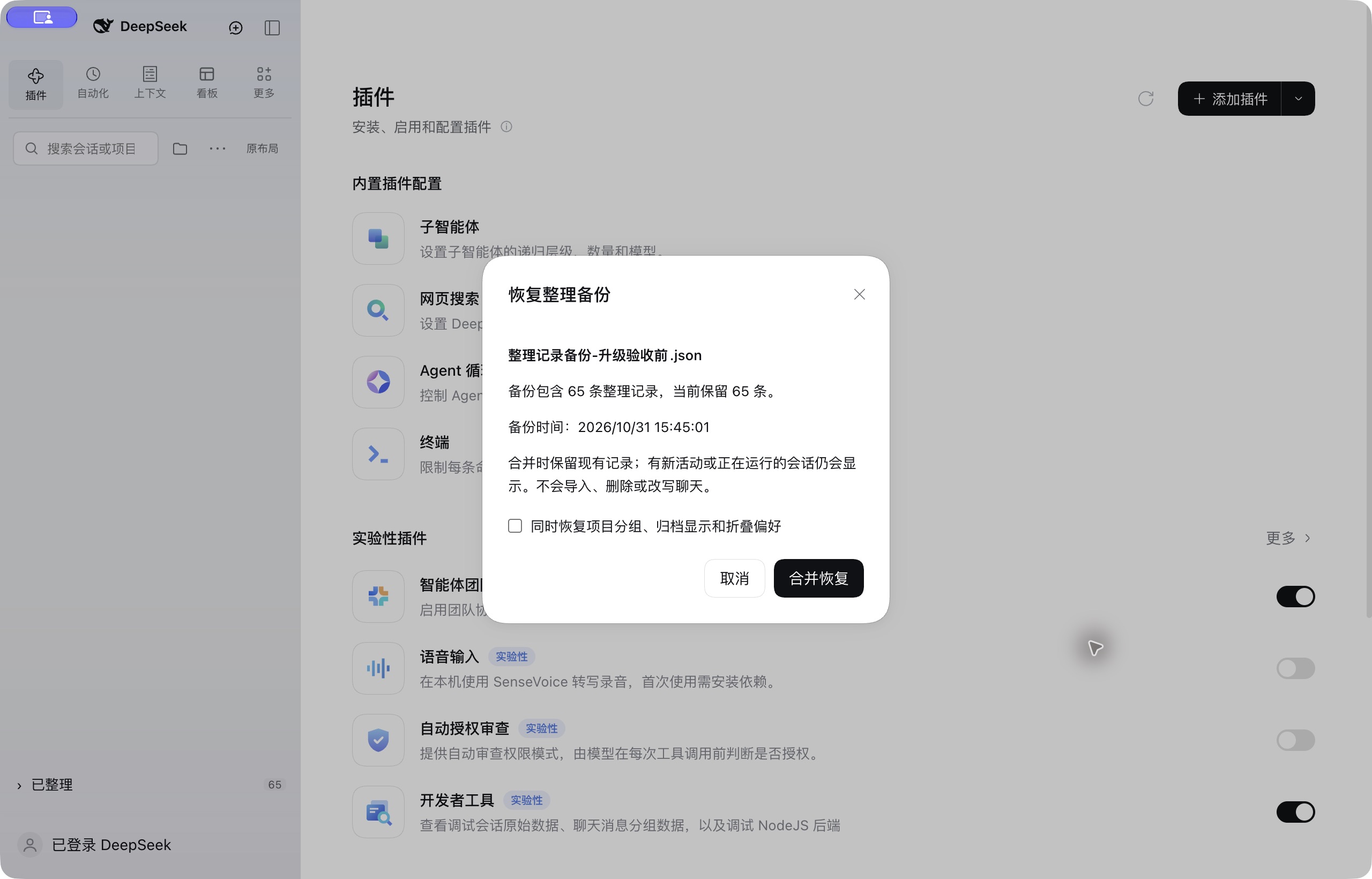Disable the 开发者工具 toggle

click(x=1295, y=812)
